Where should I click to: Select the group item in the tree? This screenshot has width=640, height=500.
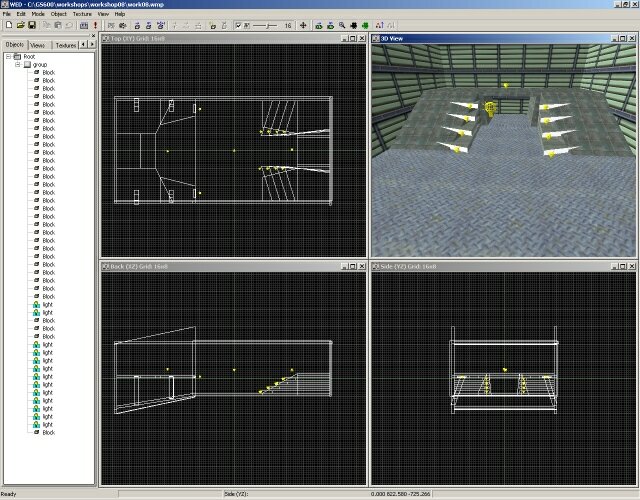tap(40, 65)
